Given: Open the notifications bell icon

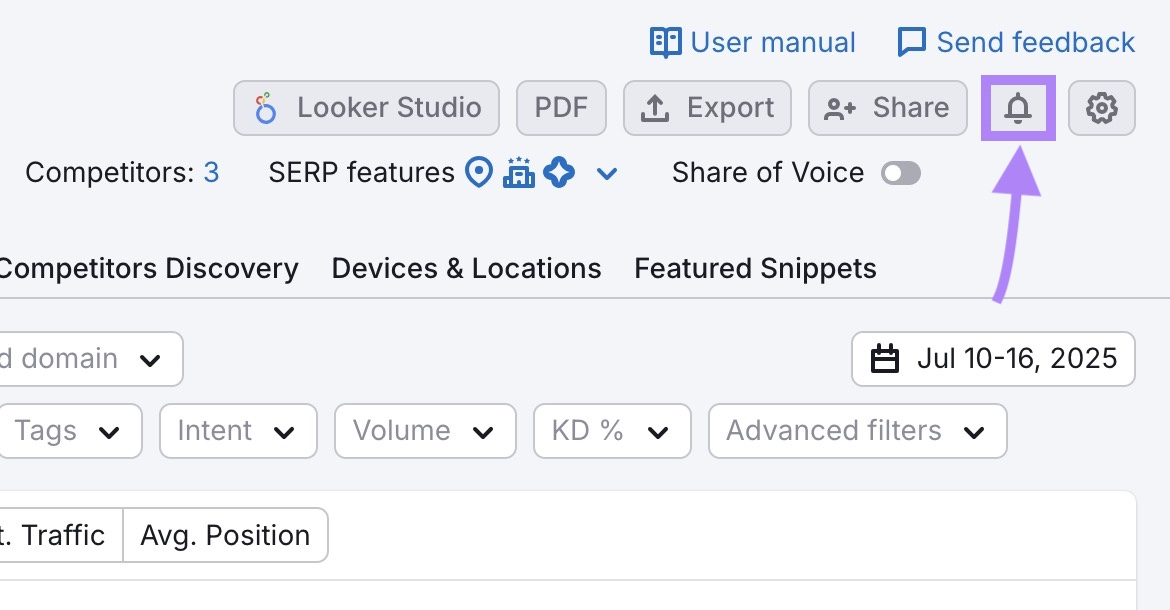Looking at the screenshot, I should (x=1018, y=108).
